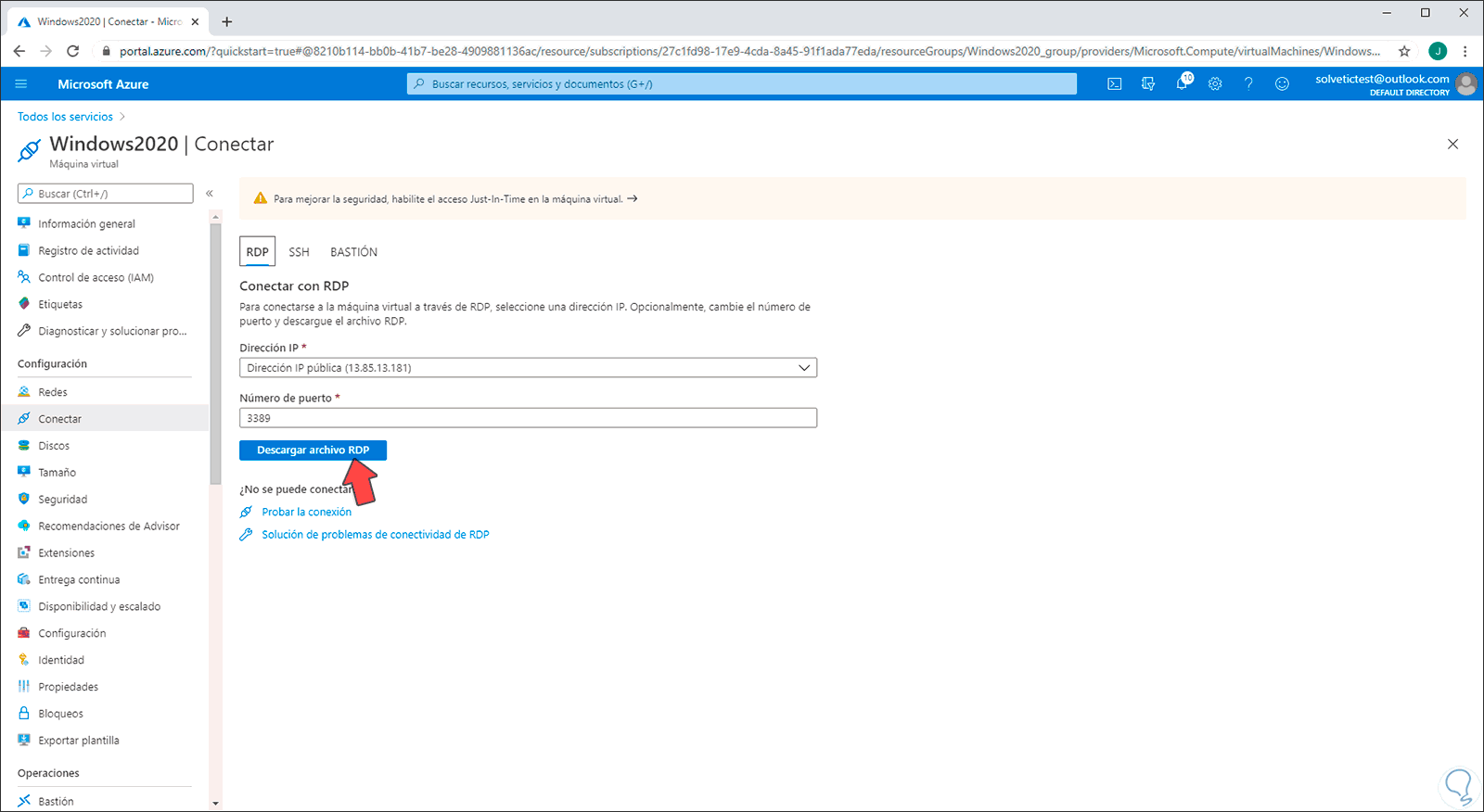The image size is (1484, 812).
Task: Click the Tamaño icon
Action: (x=24, y=473)
